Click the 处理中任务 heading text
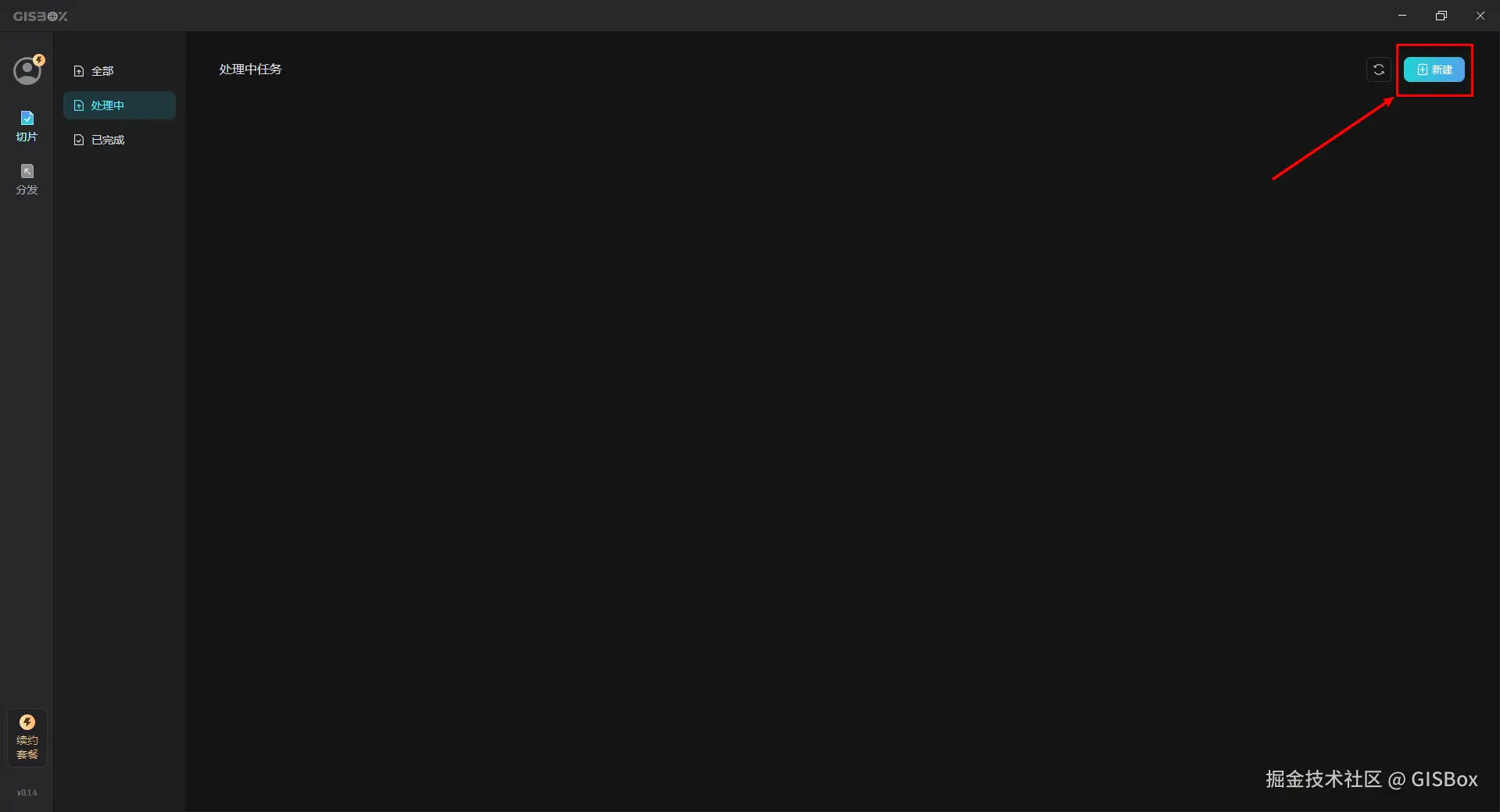 pyautogui.click(x=251, y=69)
